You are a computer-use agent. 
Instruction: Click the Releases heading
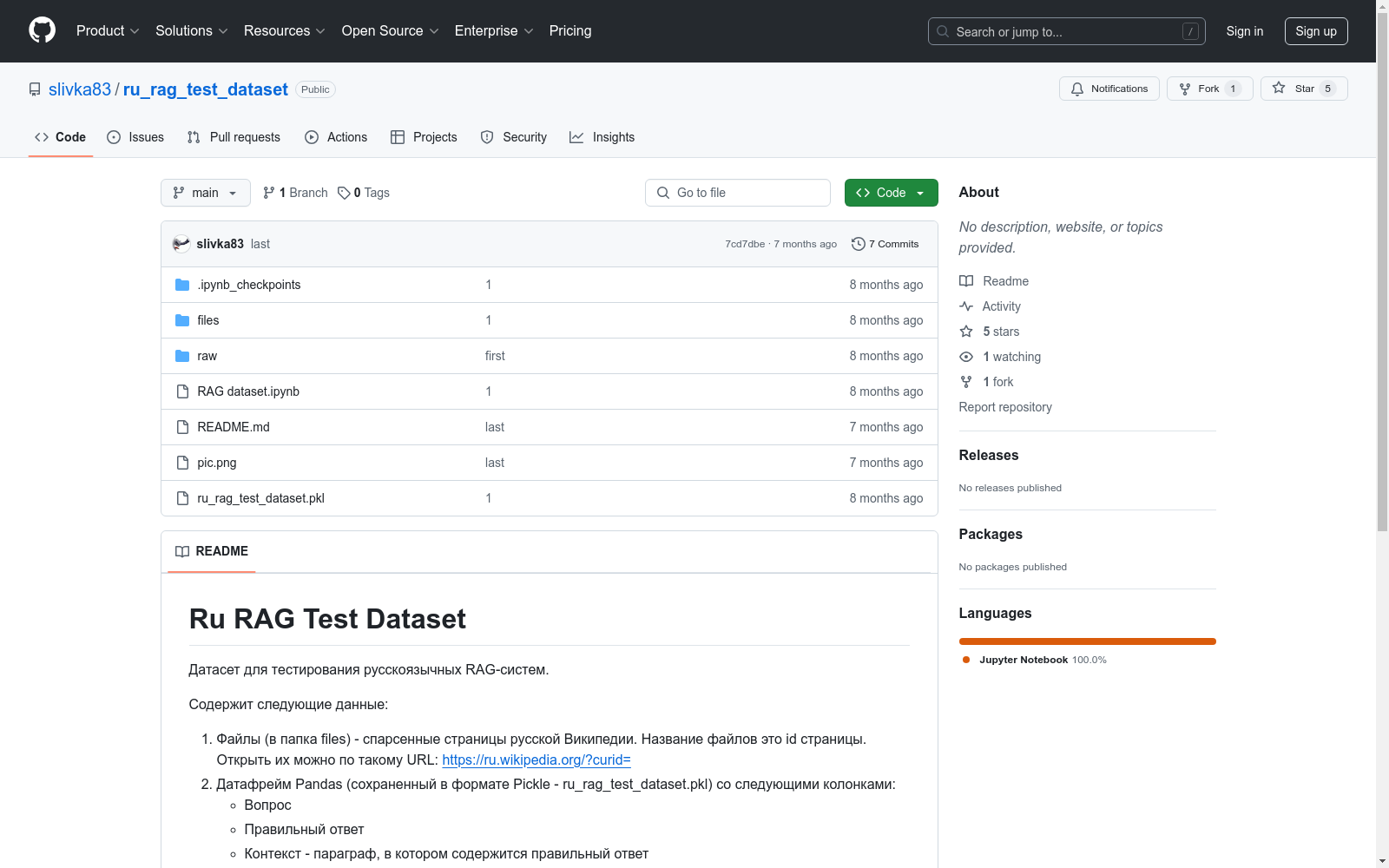coord(989,455)
